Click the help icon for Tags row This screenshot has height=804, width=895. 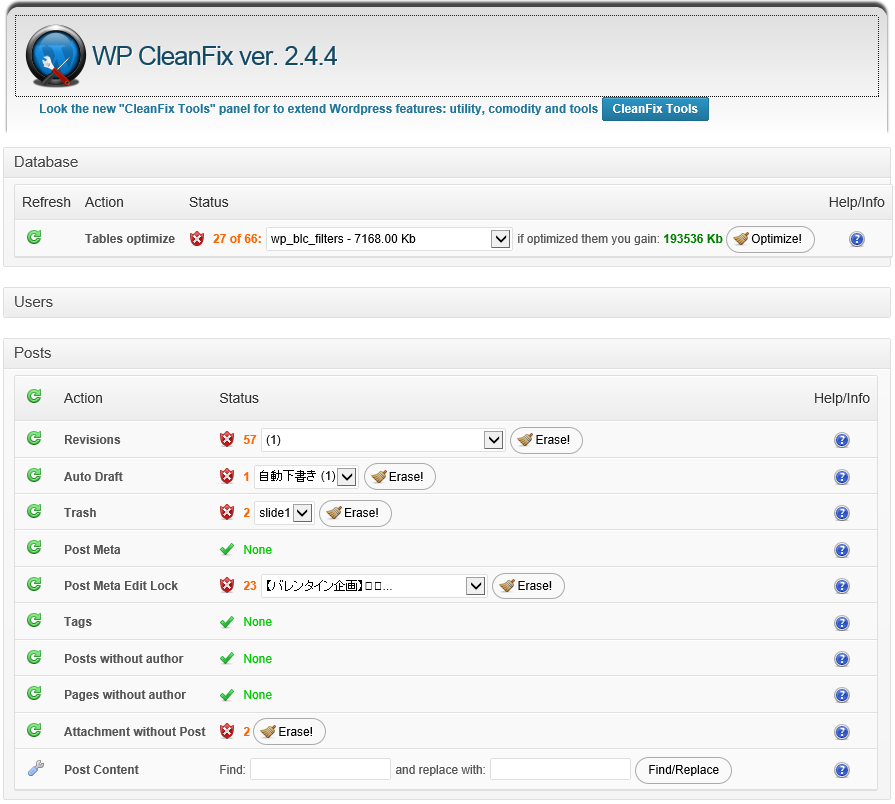click(x=841, y=623)
